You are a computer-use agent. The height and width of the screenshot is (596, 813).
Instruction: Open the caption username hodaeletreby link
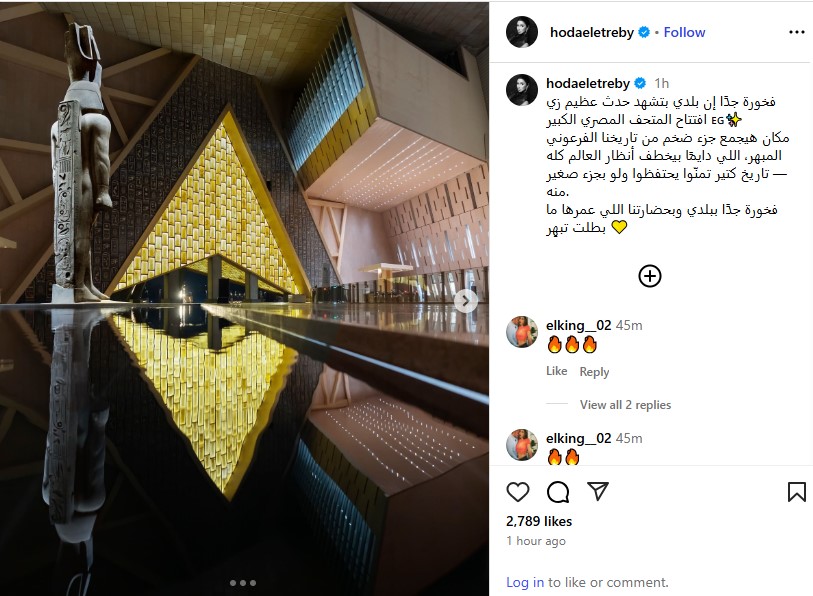pos(588,83)
